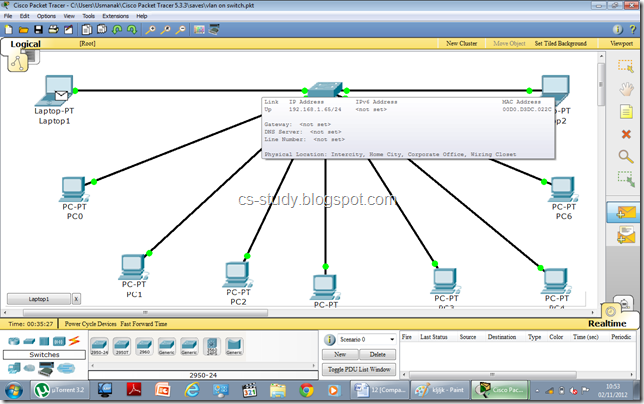Switch to the Logical workspace tab
Viewport: 644px width, 404px height.
[x=25, y=44]
